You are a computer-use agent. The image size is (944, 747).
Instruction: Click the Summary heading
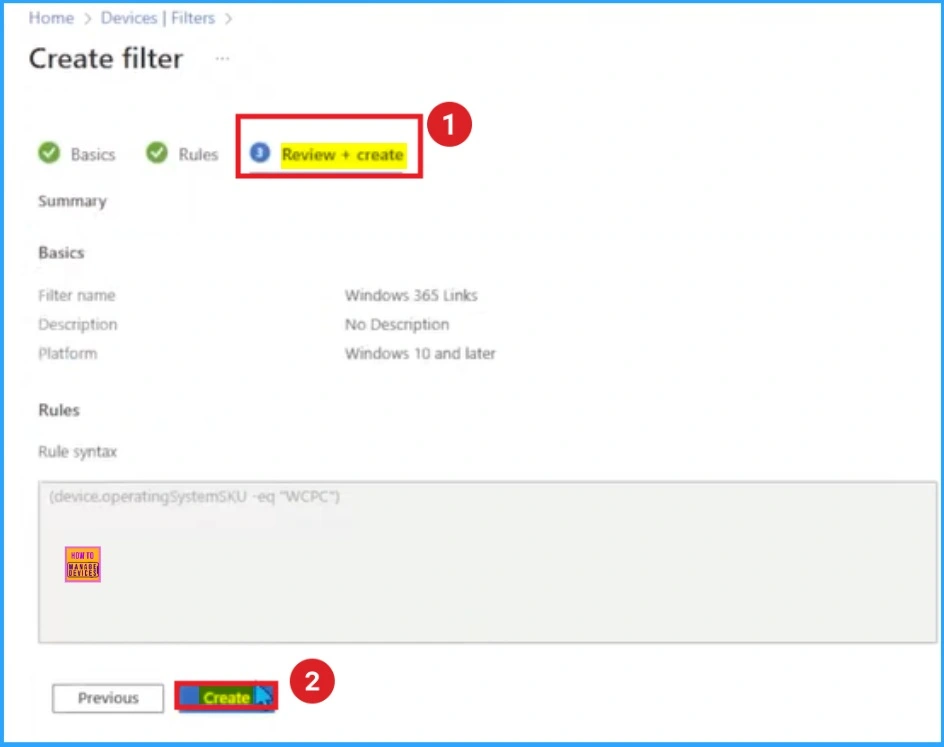coord(72,201)
